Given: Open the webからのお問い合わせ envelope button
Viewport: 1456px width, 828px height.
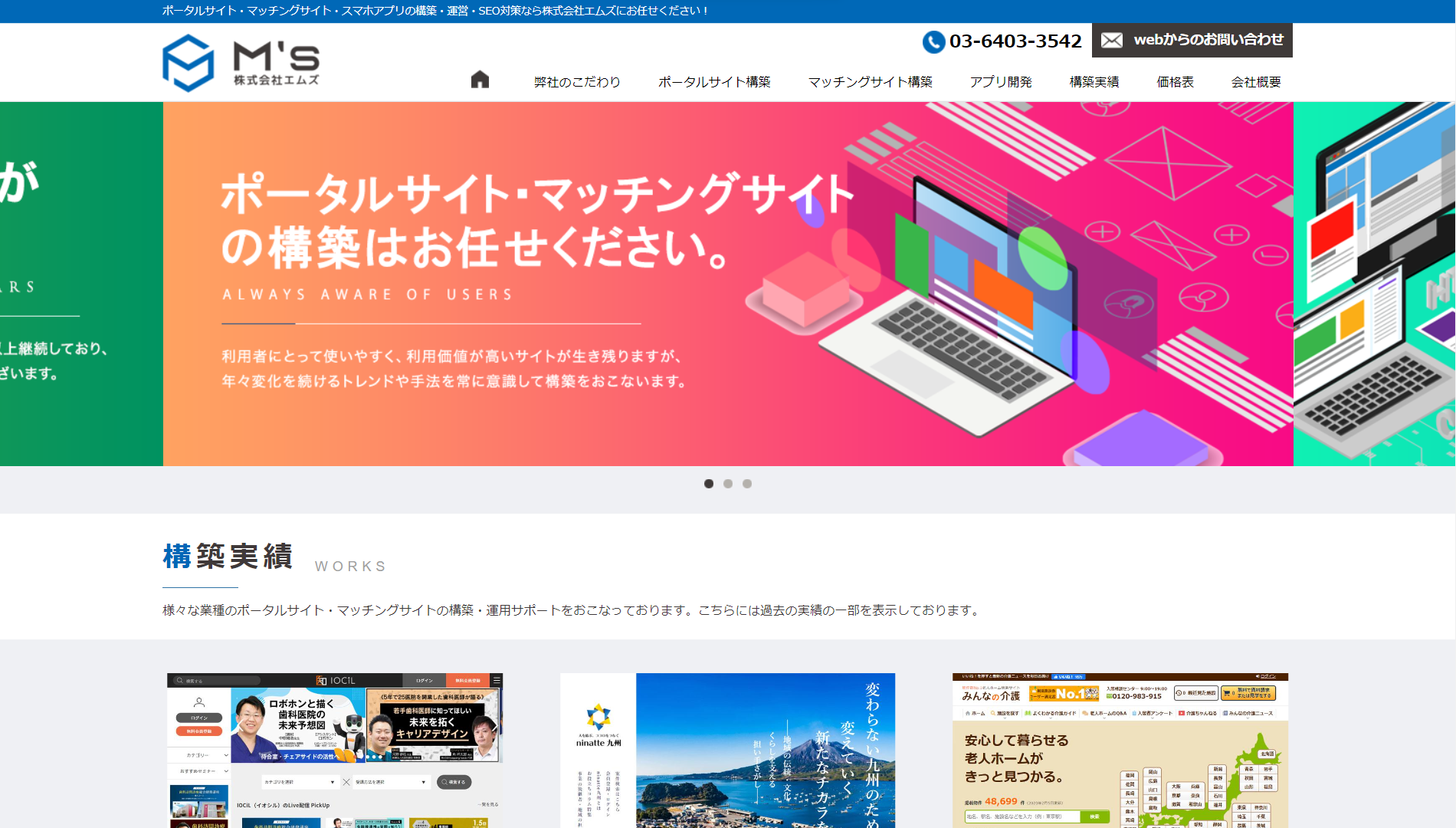Looking at the screenshot, I should coord(1192,40).
